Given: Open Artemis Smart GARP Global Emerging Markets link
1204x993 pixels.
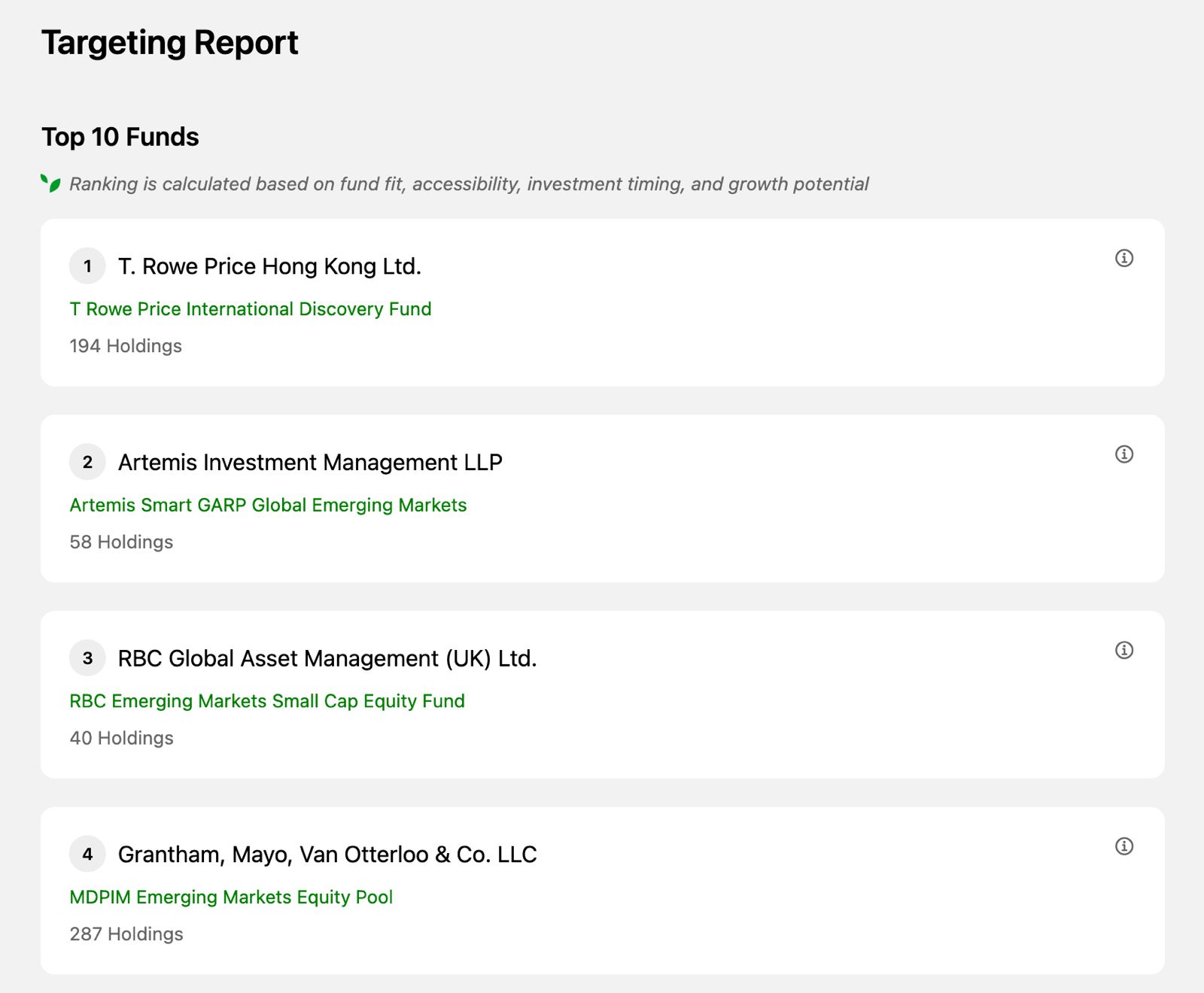Looking at the screenshot, I should tap(268, 506).
